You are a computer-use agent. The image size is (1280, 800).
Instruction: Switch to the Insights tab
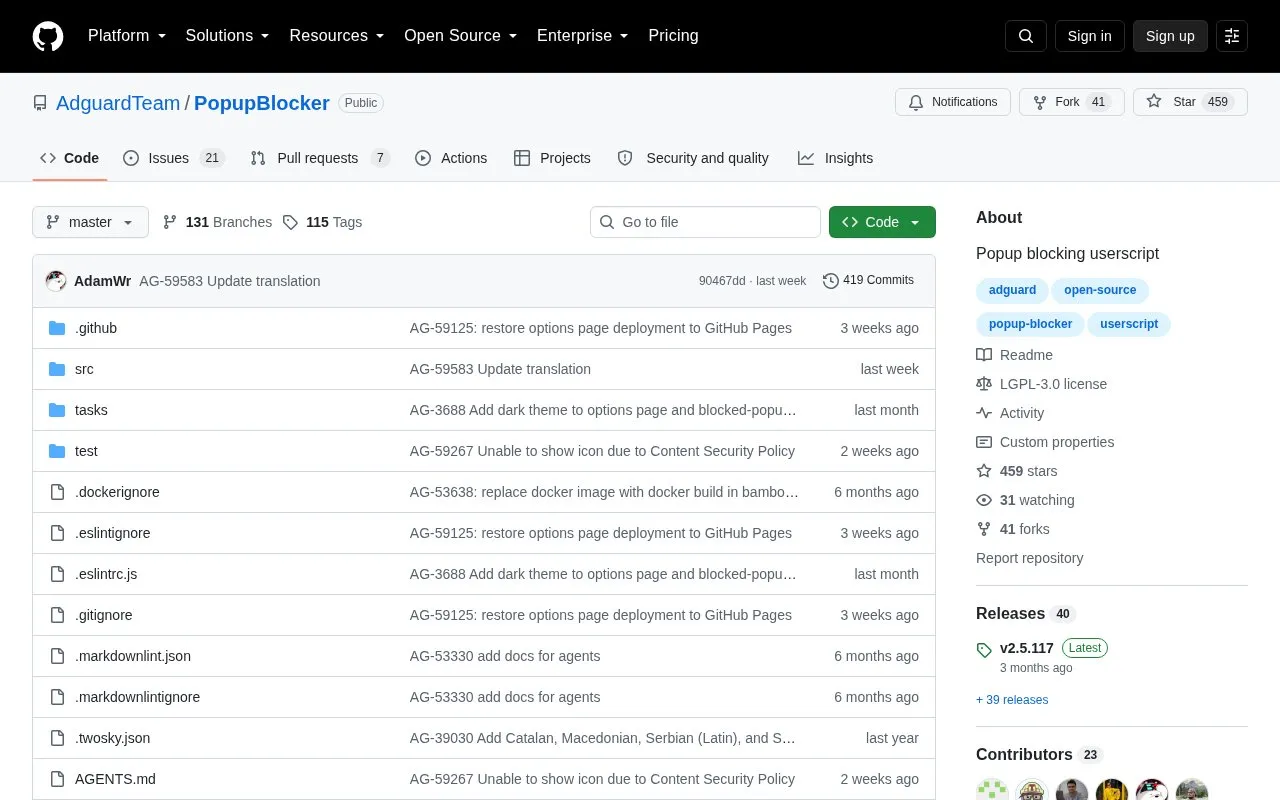(x=835, y=158)
